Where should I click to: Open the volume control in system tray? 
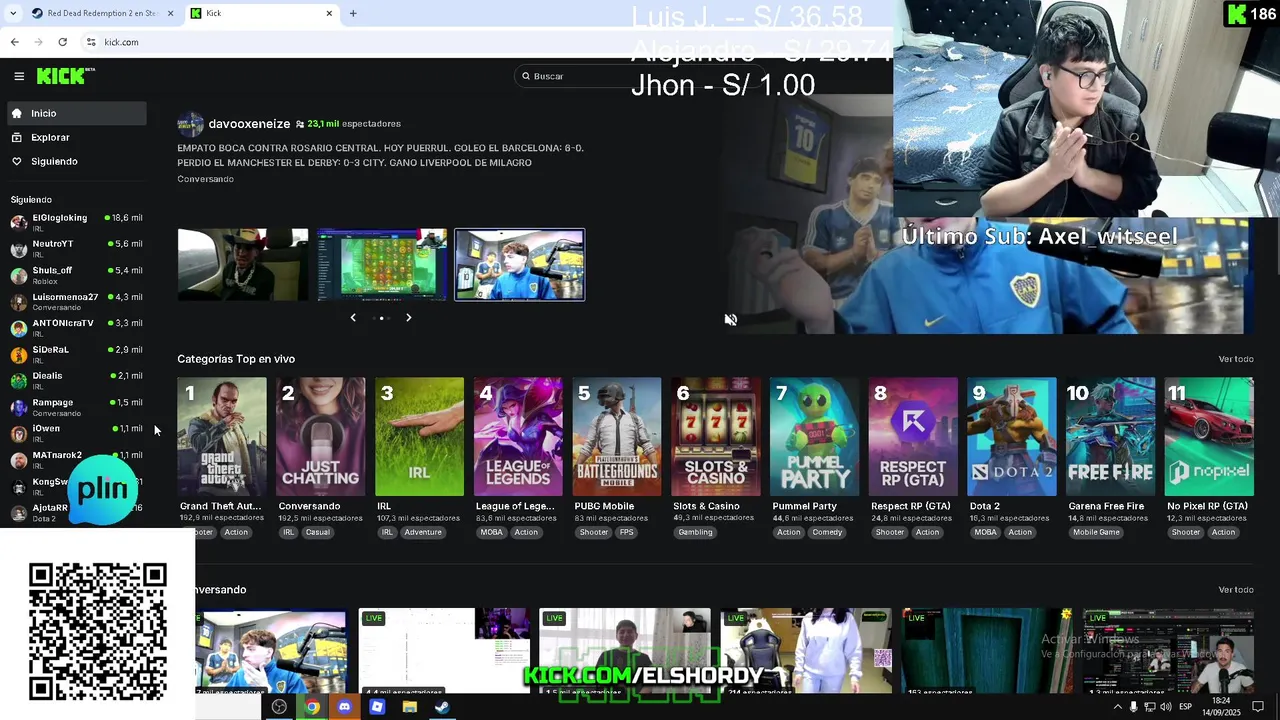(1166, 707)
